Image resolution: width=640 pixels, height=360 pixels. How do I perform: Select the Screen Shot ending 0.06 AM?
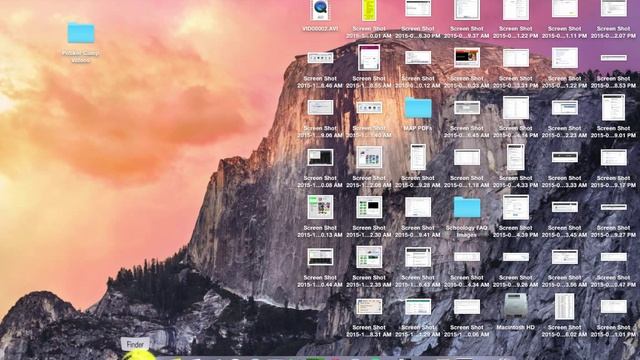point(467,307)
